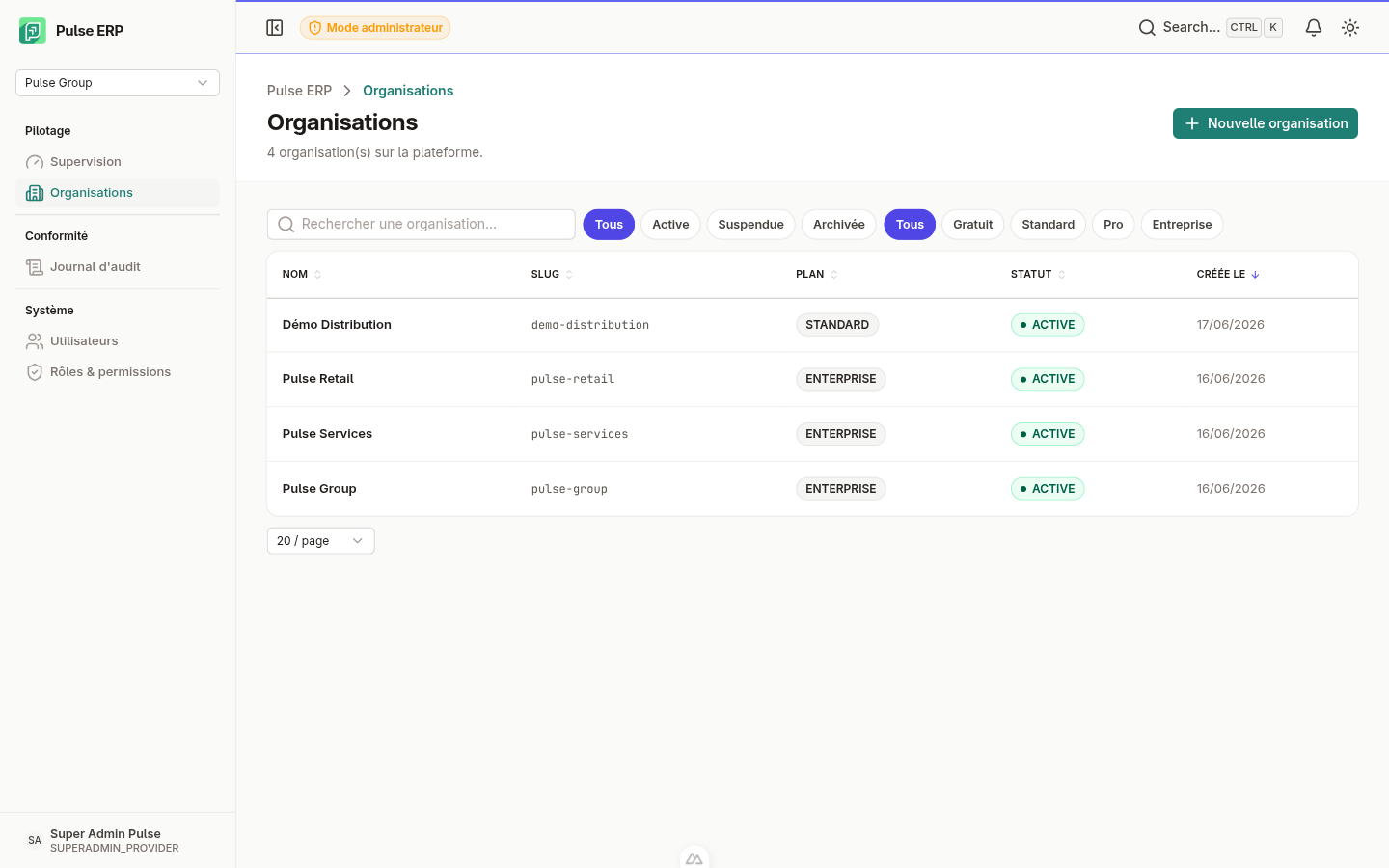Click Pulse Group row date 16/06/2026
This screenshot has width=1389, height=868.
click(1231, 489)
